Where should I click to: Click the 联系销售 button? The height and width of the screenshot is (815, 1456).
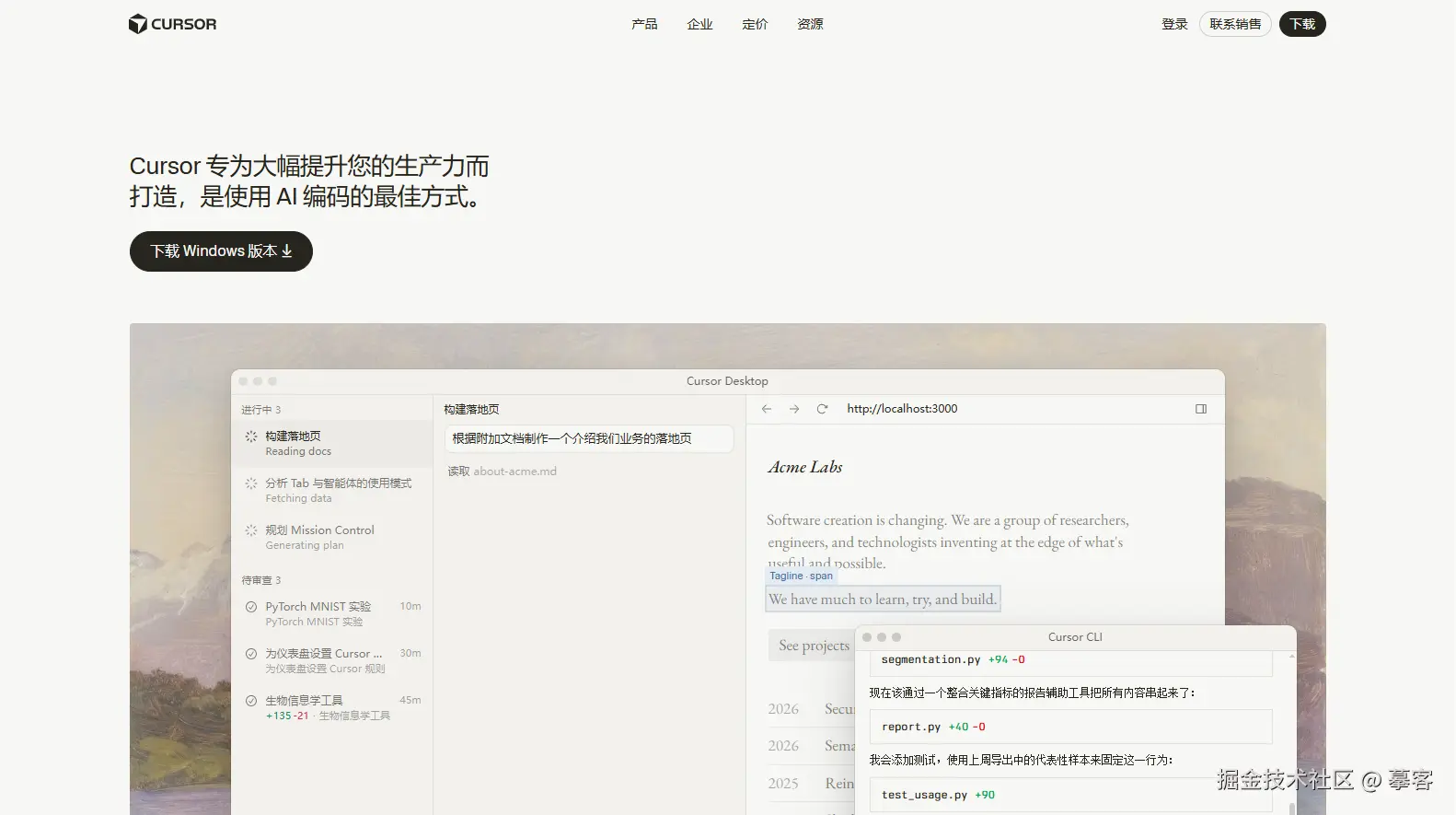point(1235,24)
